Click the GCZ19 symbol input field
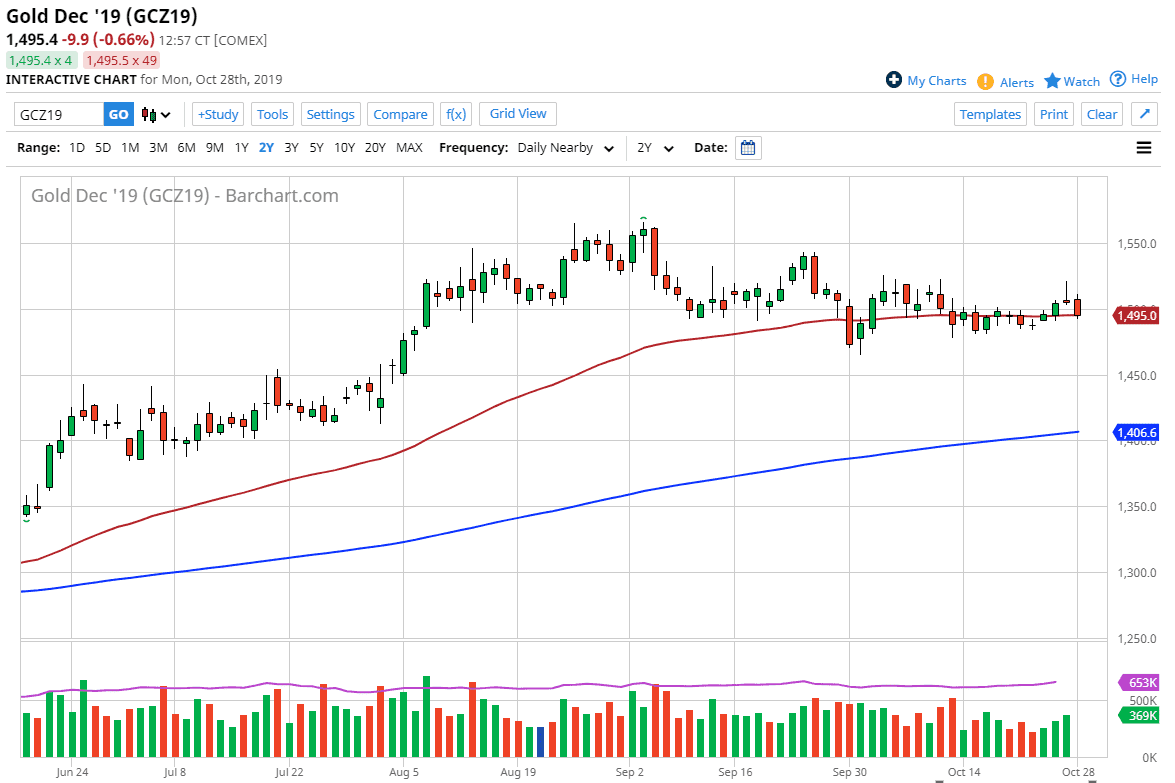 point(55,114)
